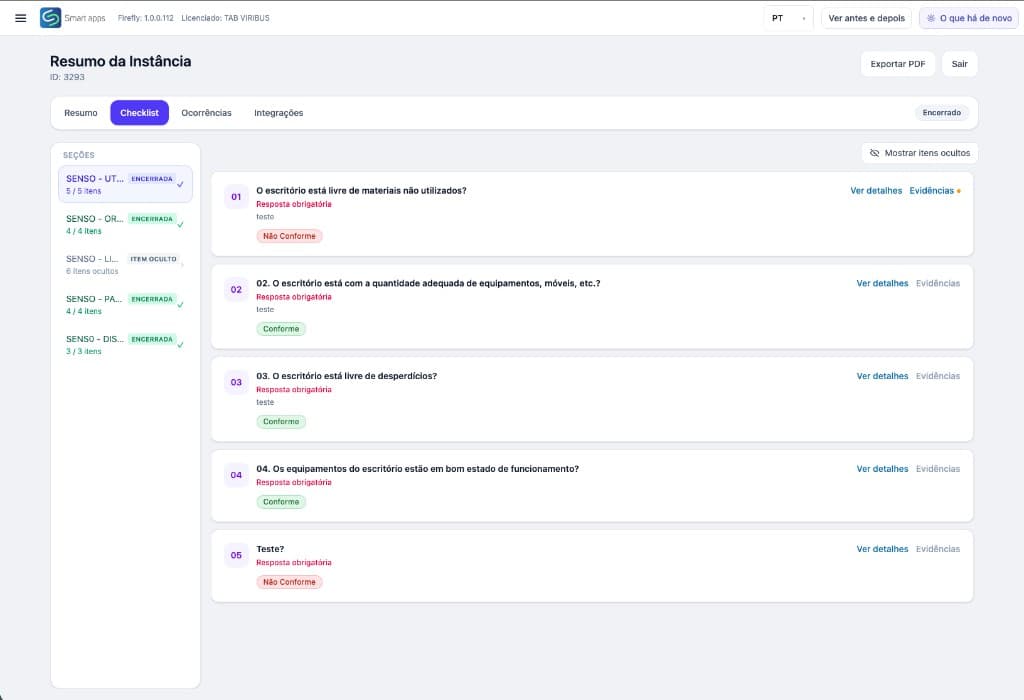The height and width of the screenshot is (700, 1024).
Task: Click Firefly: 1.0.0.112 version text
Action: point(146,18)
